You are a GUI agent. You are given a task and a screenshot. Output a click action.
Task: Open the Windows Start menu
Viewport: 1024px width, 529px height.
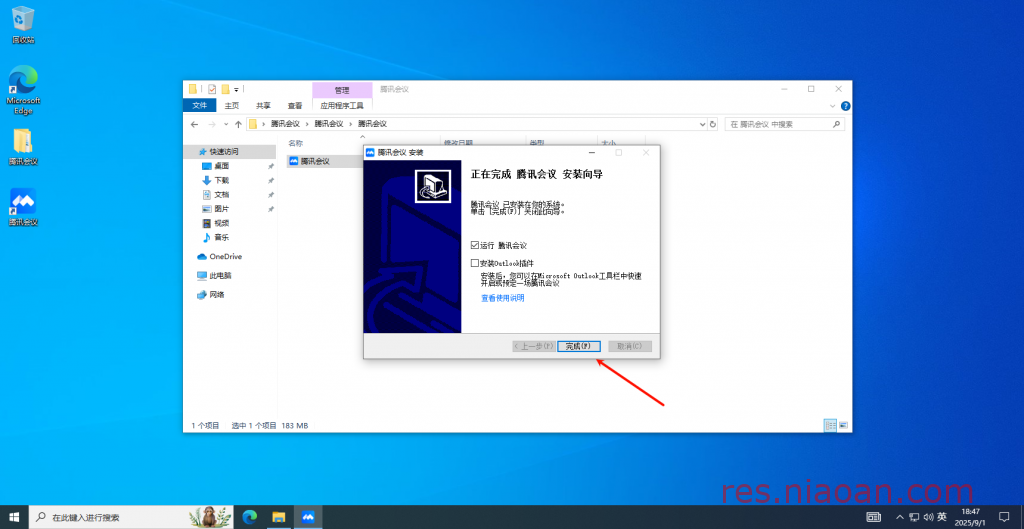14,517
